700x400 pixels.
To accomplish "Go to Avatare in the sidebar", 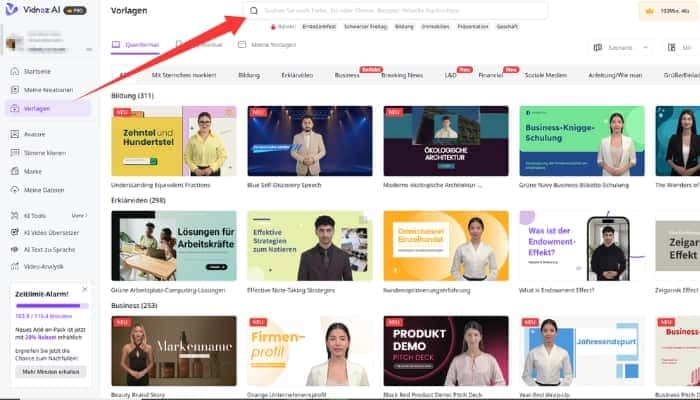I will tap(35, 134).
